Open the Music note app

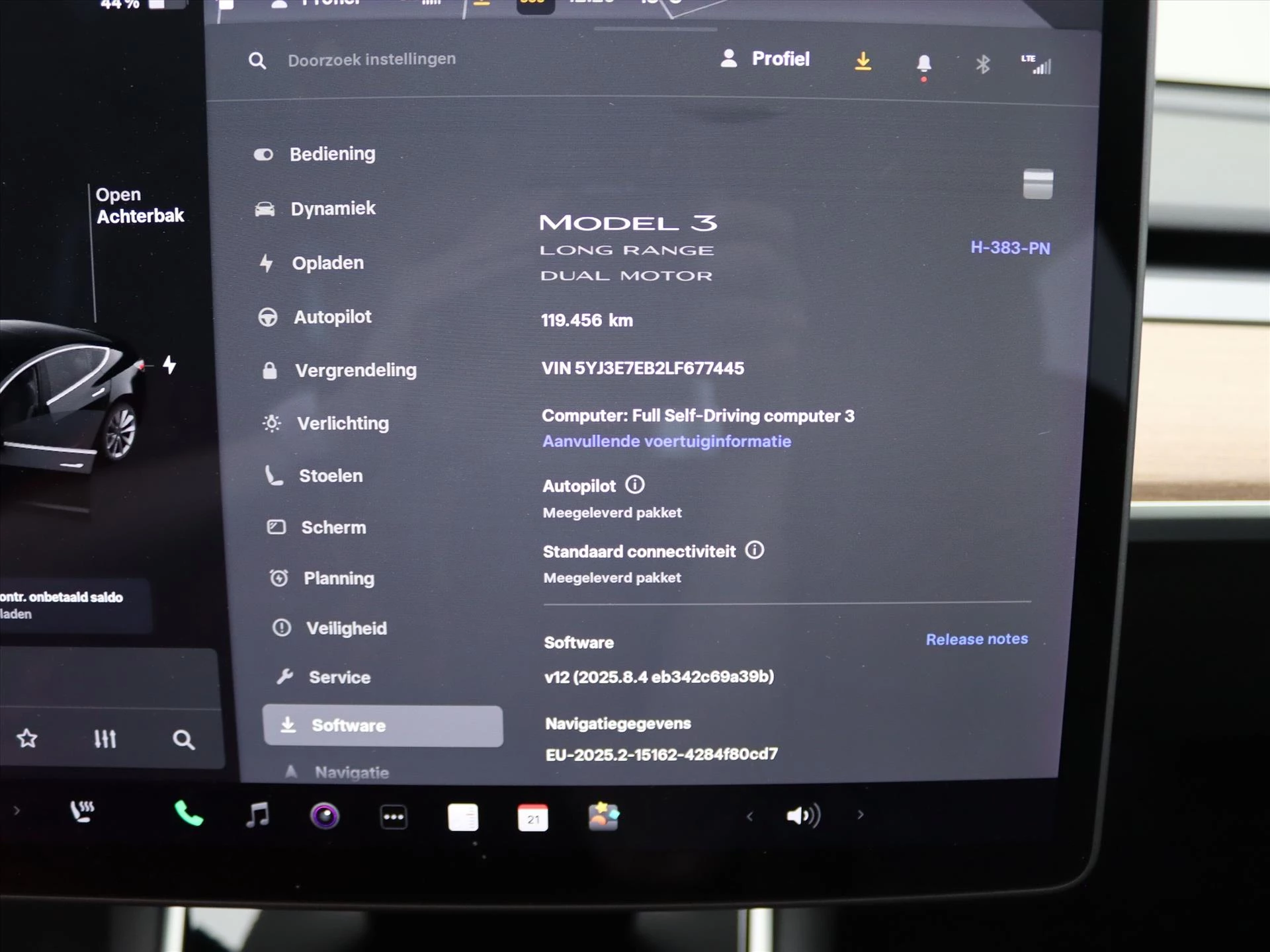(x=258, y=815)
